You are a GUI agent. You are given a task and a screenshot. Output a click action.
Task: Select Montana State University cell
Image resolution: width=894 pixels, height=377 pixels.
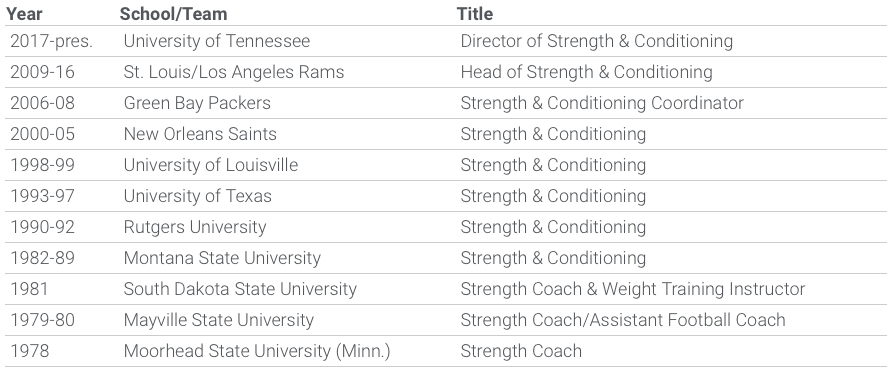coord(222,258)
